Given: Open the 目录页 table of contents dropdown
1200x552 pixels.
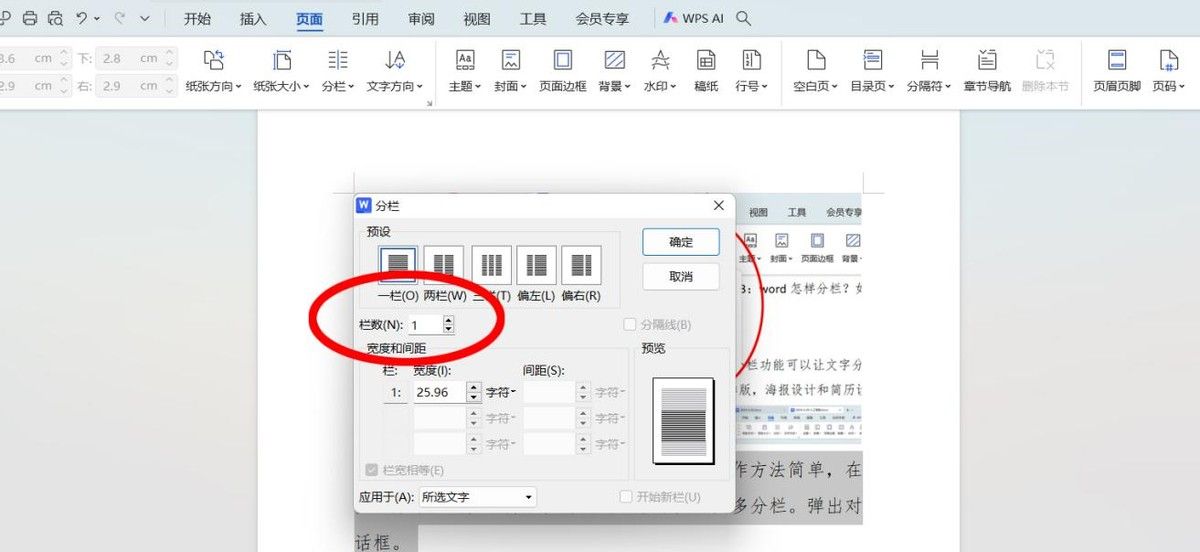Looking at the screenshot, I should coord(873,72).
